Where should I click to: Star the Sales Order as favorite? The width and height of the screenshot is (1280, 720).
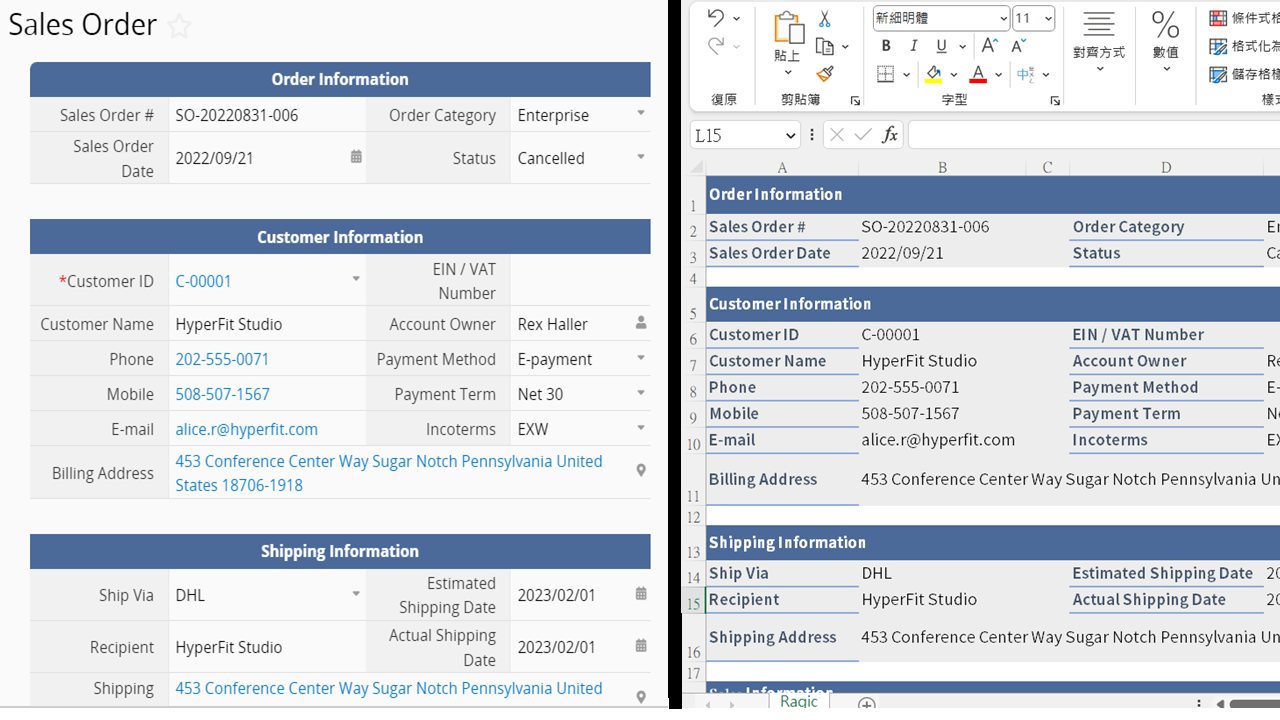179,26
